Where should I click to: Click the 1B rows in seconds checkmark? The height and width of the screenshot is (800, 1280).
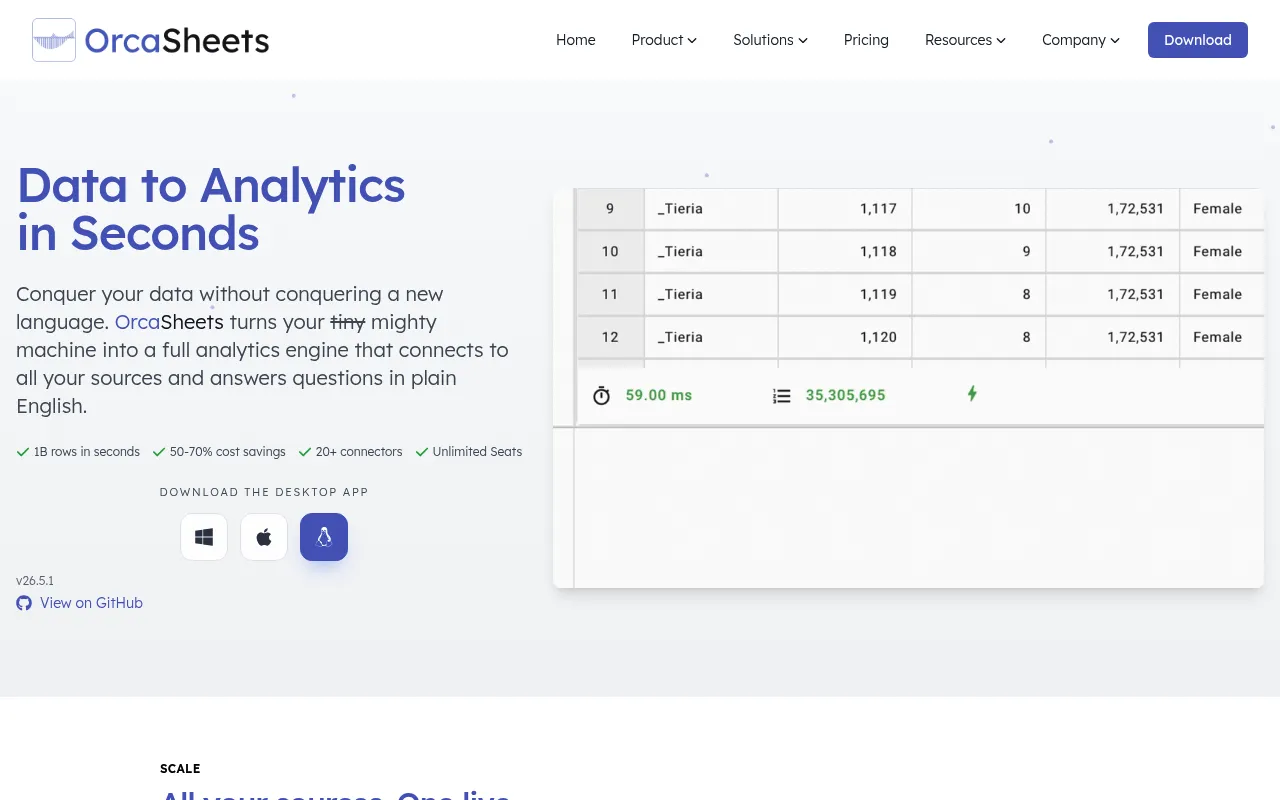point(23,452)
